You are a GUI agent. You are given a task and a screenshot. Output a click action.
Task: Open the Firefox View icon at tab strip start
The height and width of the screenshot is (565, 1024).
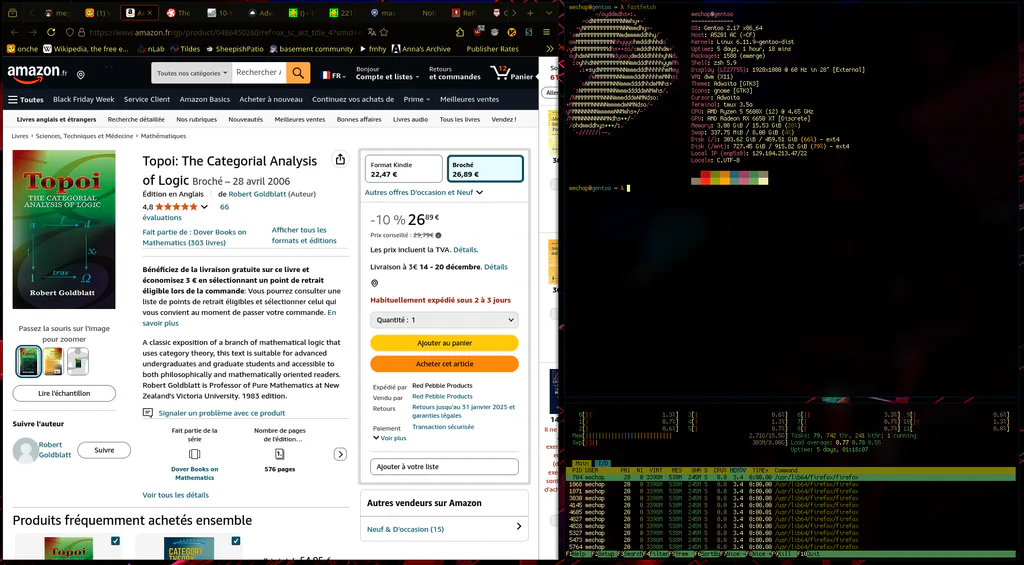14,12
